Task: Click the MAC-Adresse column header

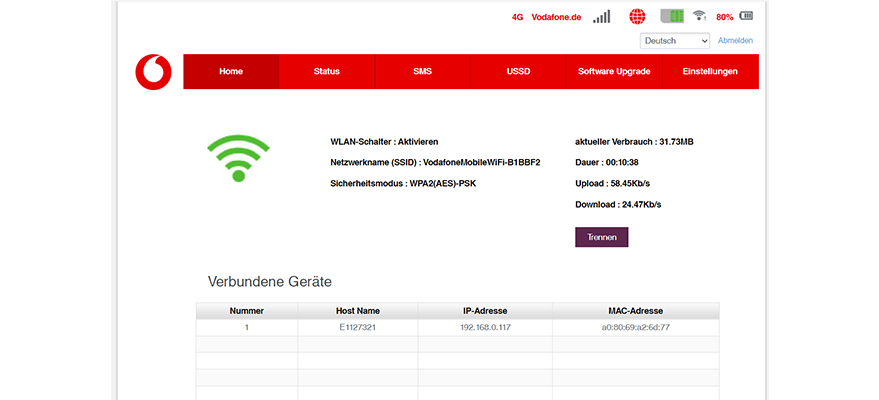Action: coord(635,311)
